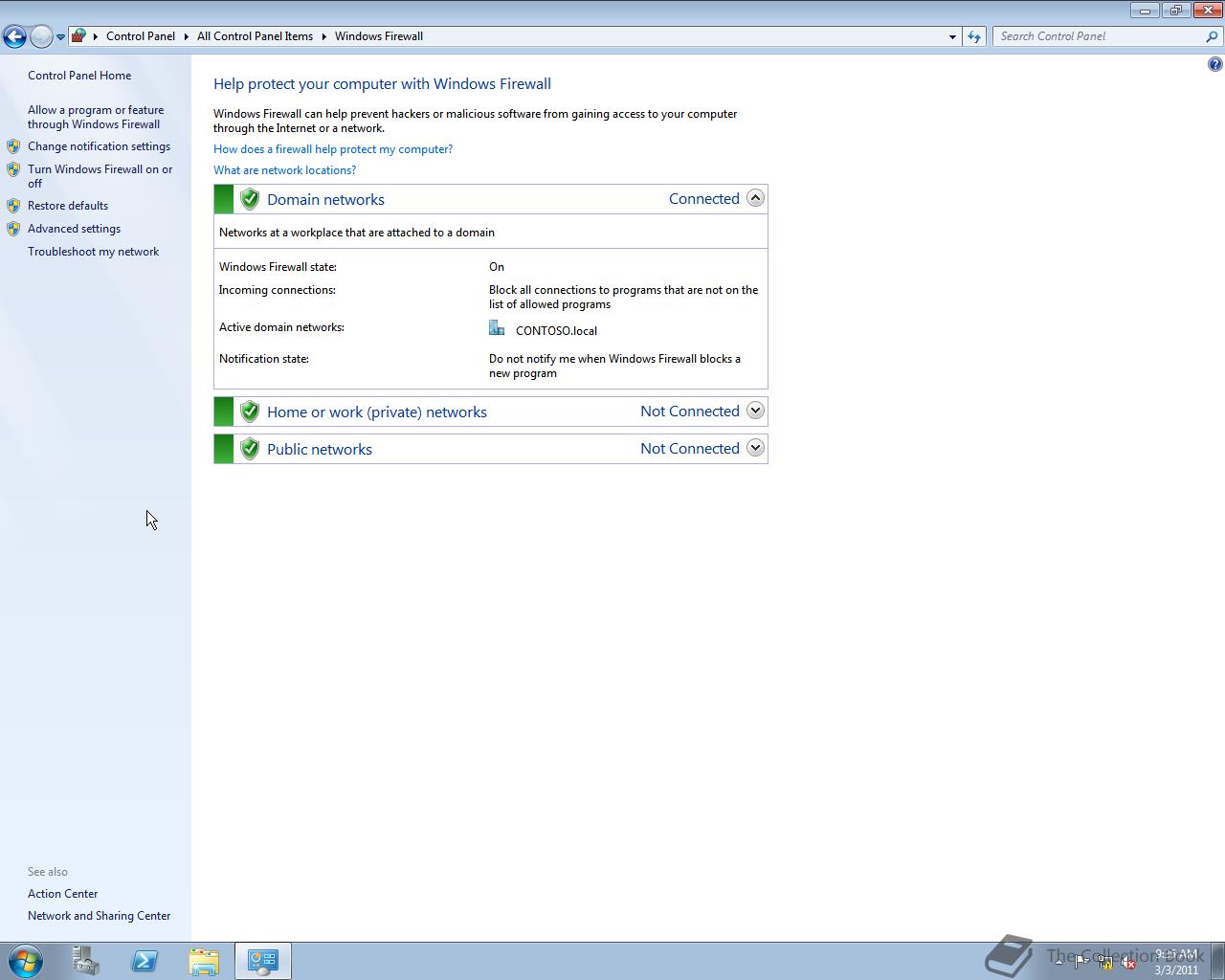The width and height of the screenshot is (1225, 980).
Task: Expand the Public networks section
Action: coord(755,447)
